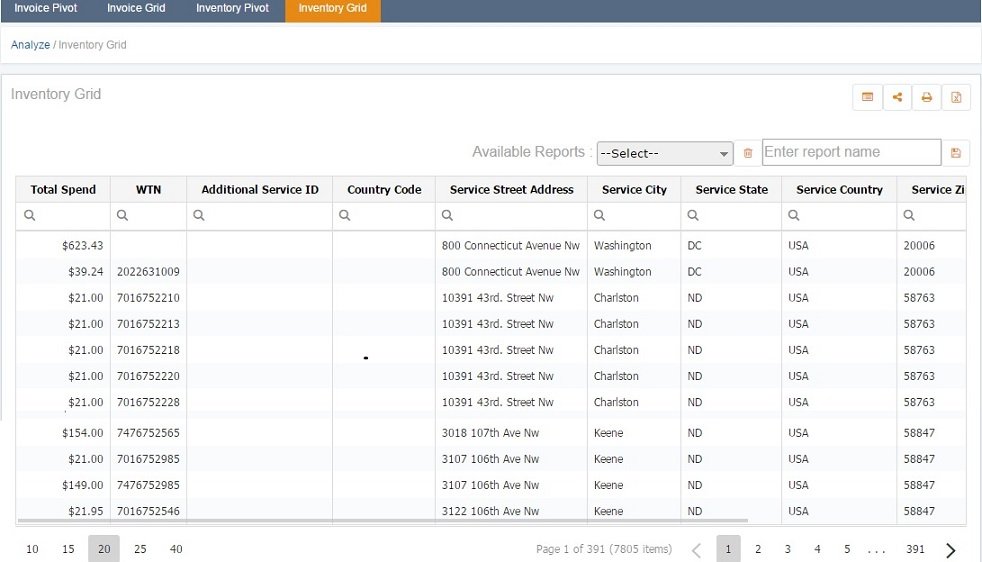Click the horizontal scrollbar under the grid
This screenshot has width=982, height=562.
383,520
